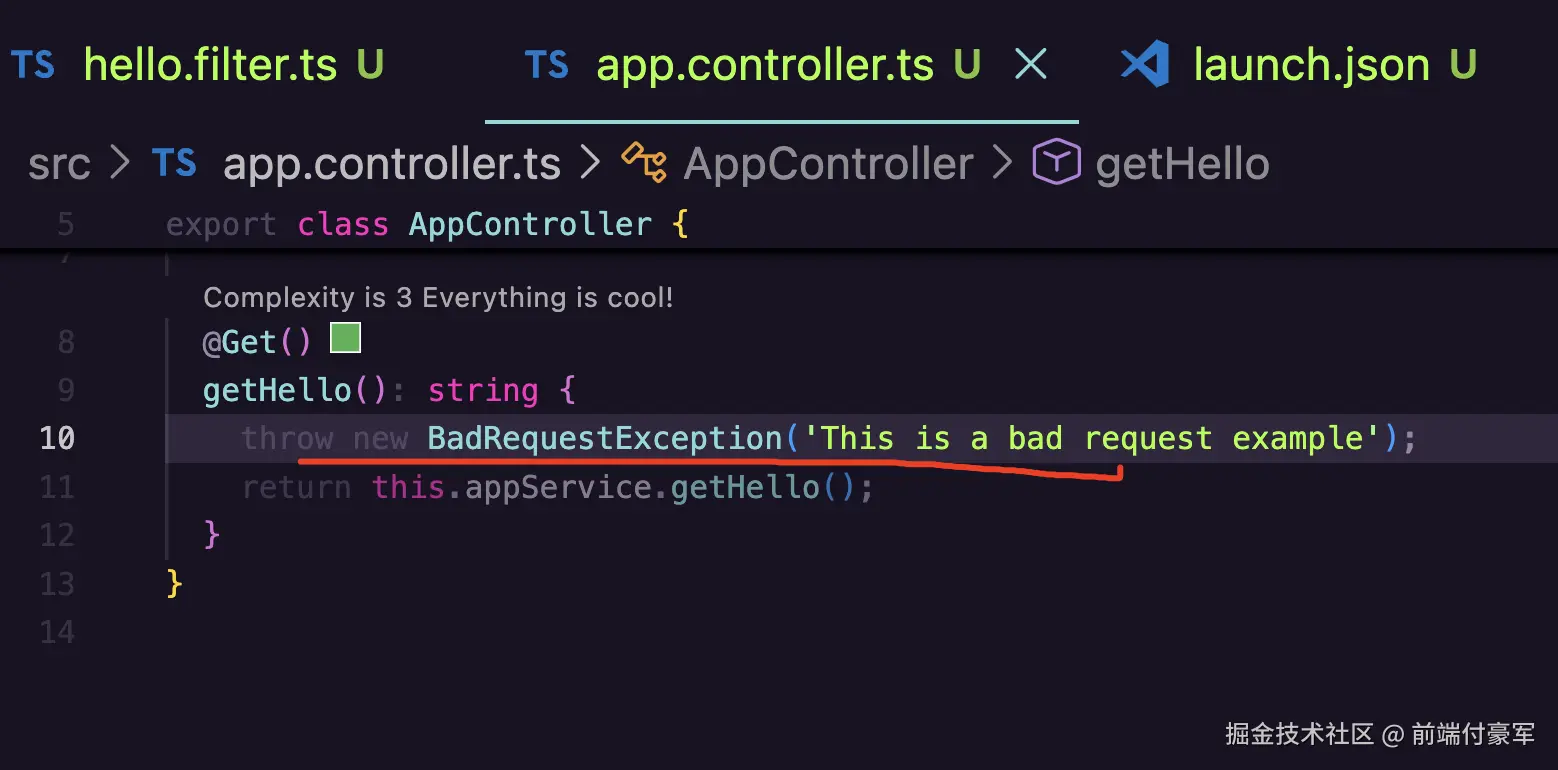
Task: Click the 'Complexity is 3' code lens
Action: pyautogui.click(x=438, y=297)
